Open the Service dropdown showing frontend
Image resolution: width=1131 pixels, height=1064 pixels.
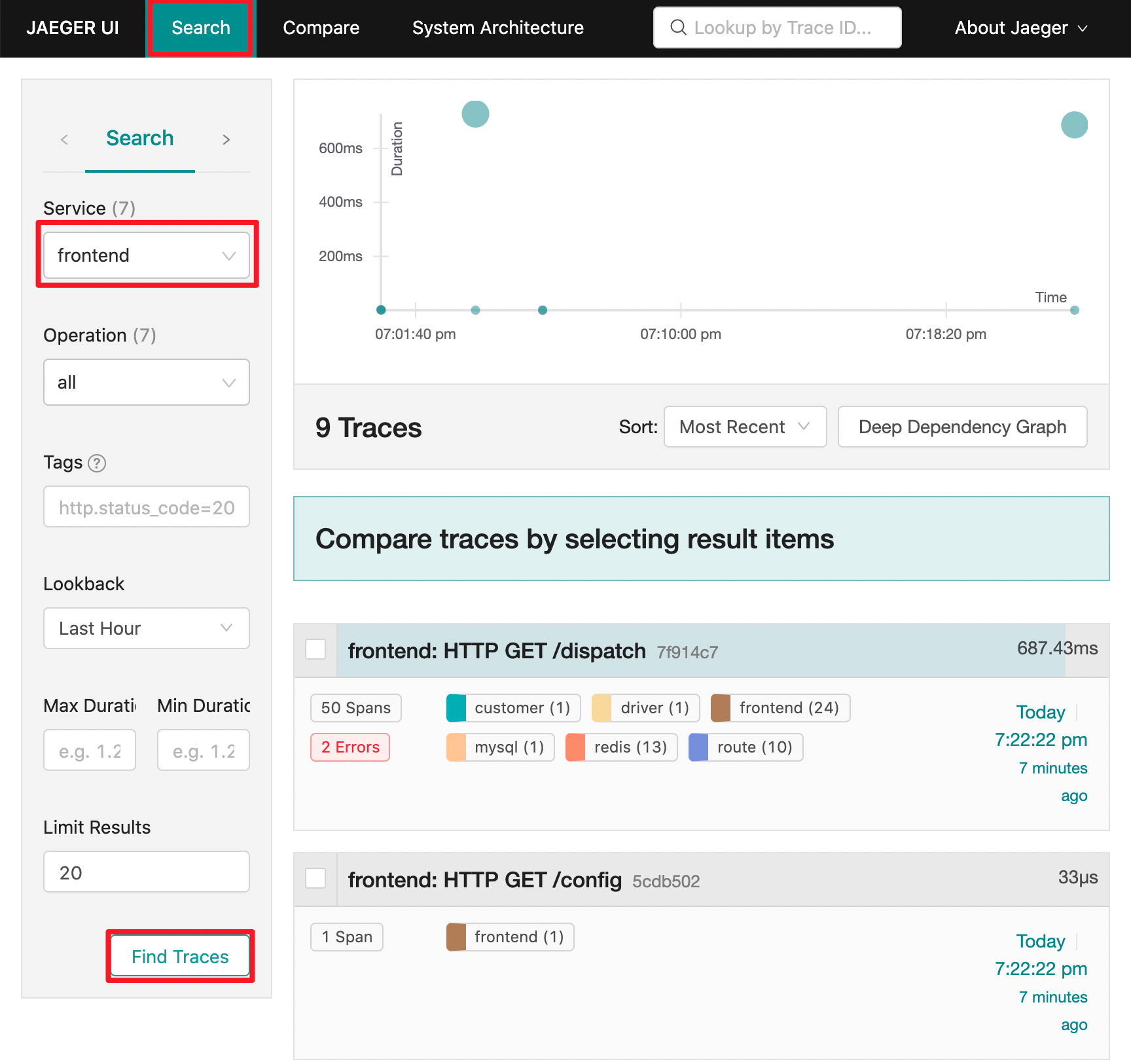coord(147,255)
